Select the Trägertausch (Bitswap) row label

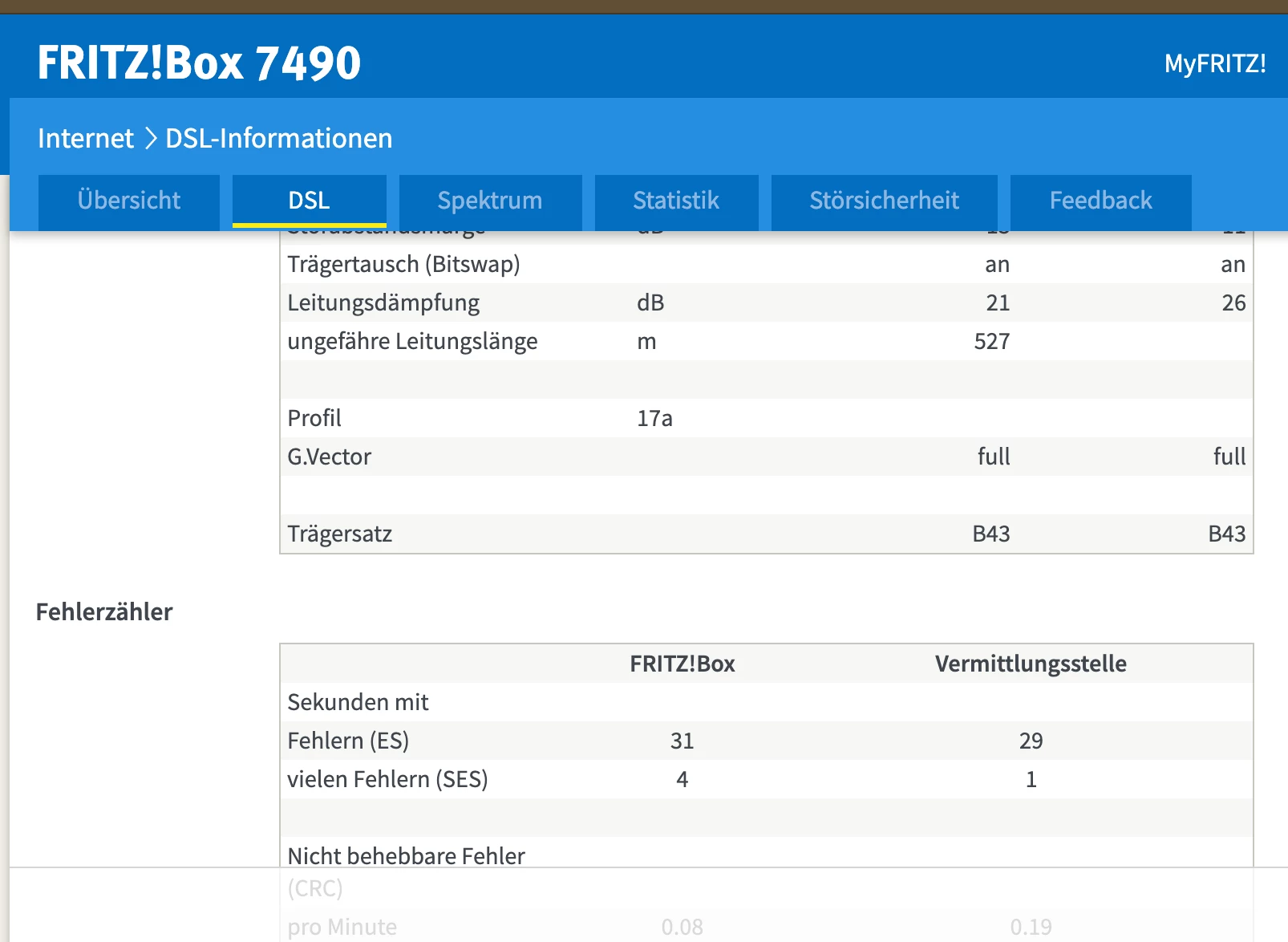click(x=403, y=264)
